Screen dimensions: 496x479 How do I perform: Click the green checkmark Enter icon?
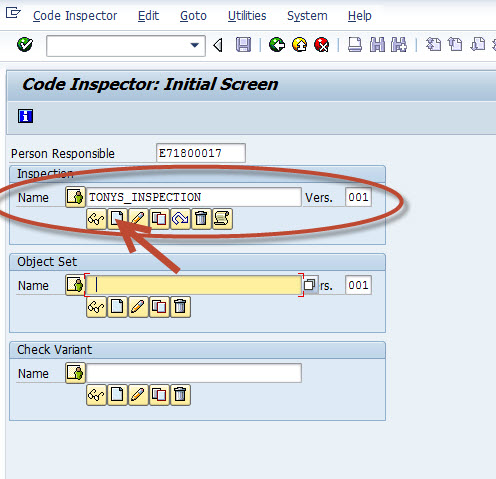pos(25,45)
